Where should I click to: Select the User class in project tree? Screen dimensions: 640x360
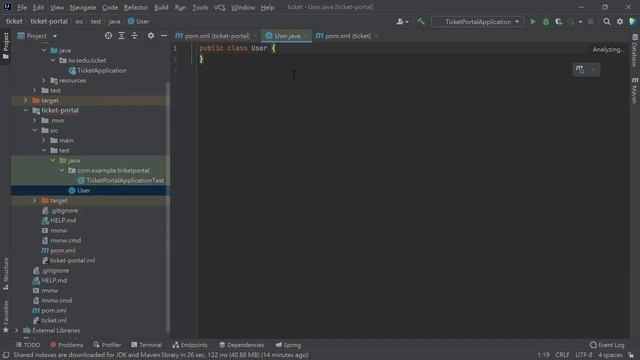pyautogui.click(x=83, y=190)
